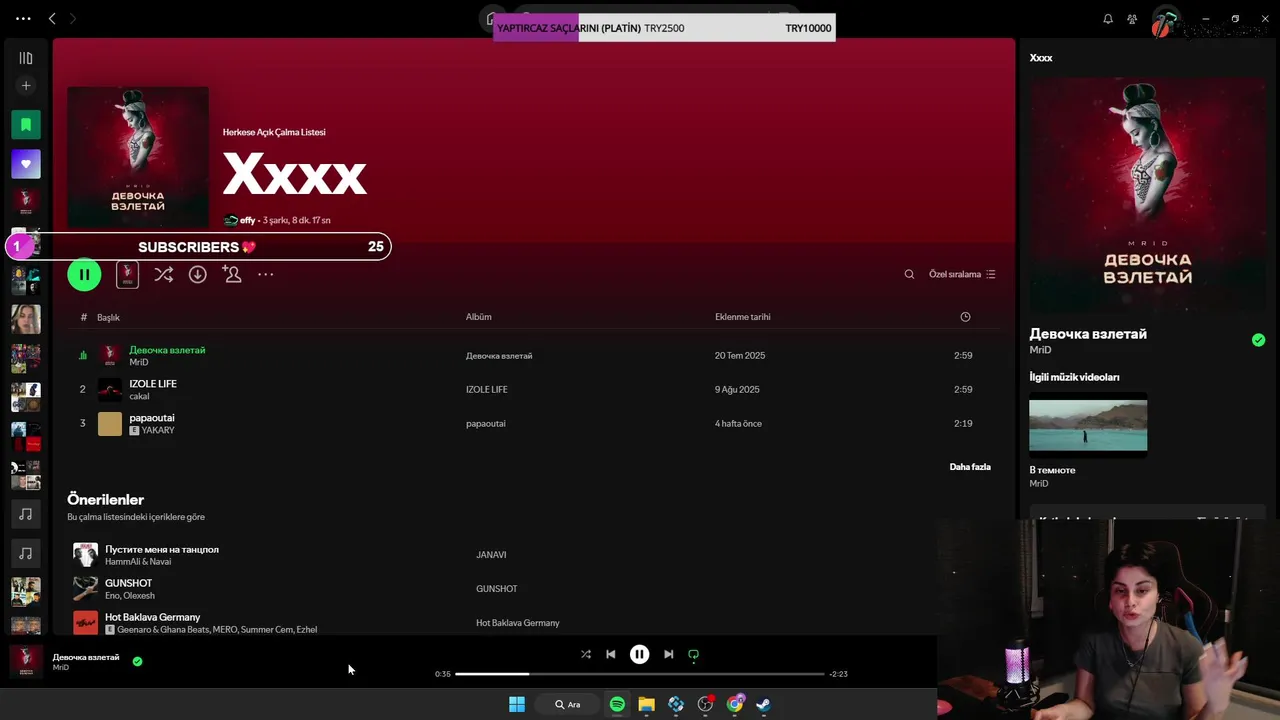Click the plus create playlist icon
This screenshot has width=1280, height=720.
click(x=26, y=86)
